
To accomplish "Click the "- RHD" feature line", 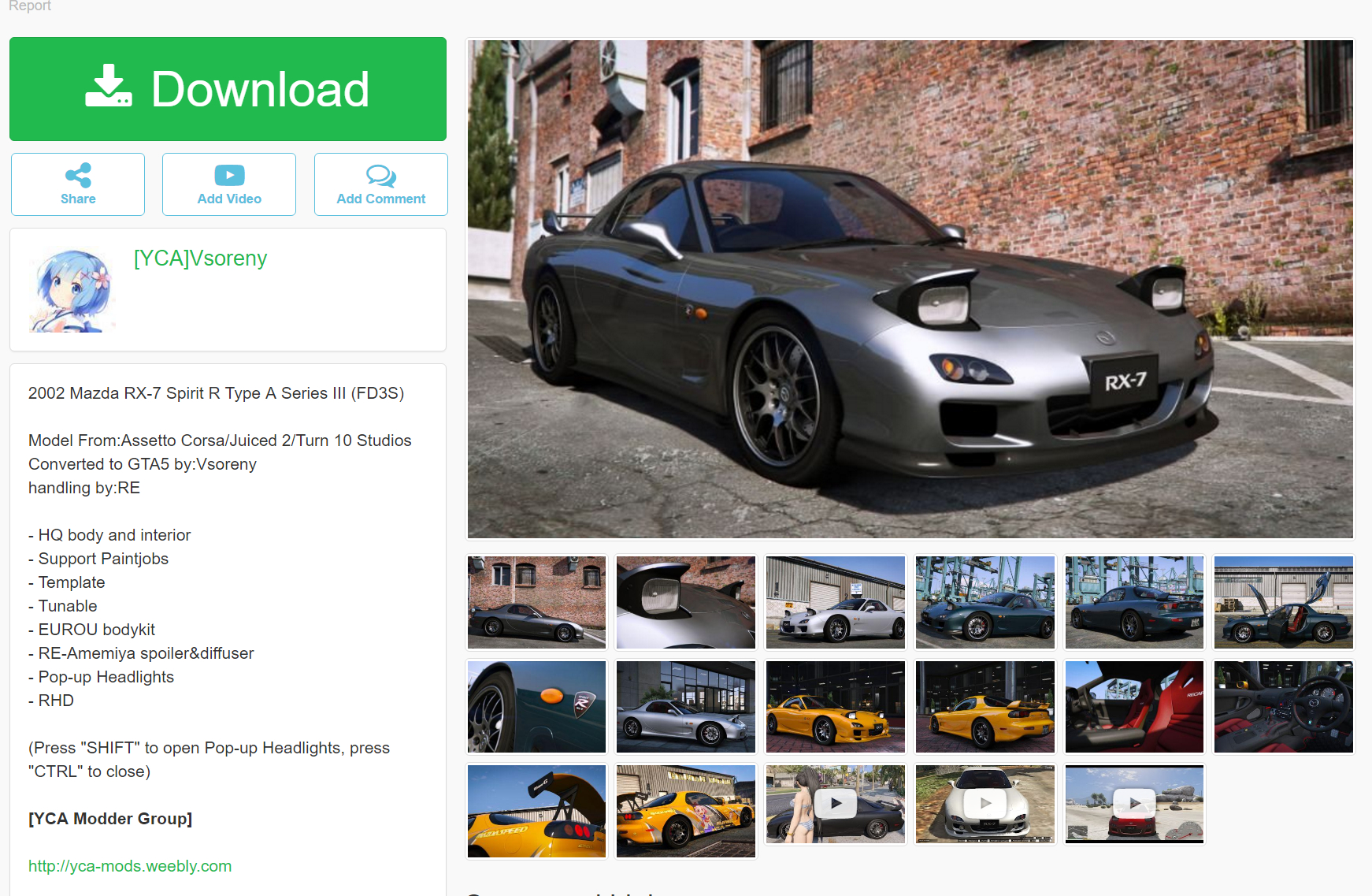I will pyautogui.click(x=51, y=701).
